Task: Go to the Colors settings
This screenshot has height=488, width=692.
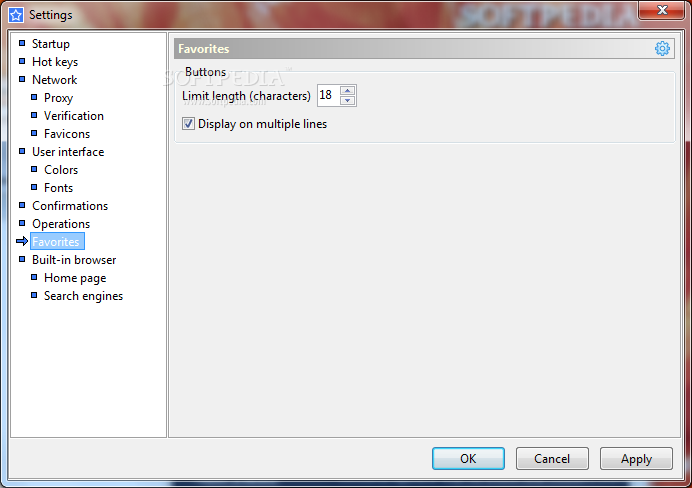Action: click(61, 169)
